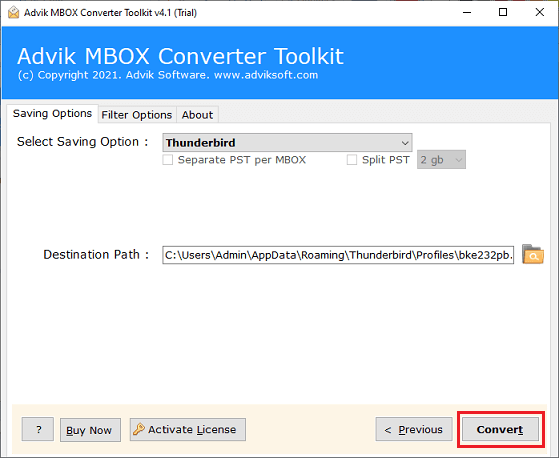Expand the 2 gb split size dropdown

[441, 160]
